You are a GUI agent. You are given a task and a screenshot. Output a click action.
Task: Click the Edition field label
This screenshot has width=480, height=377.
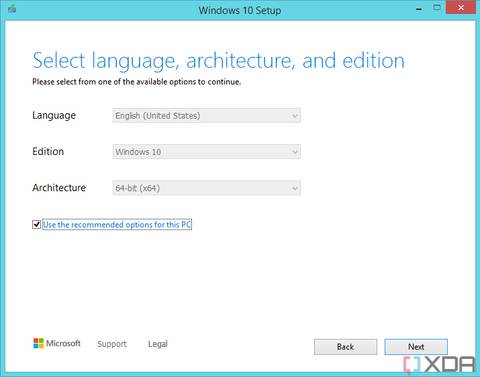[48, 151]
